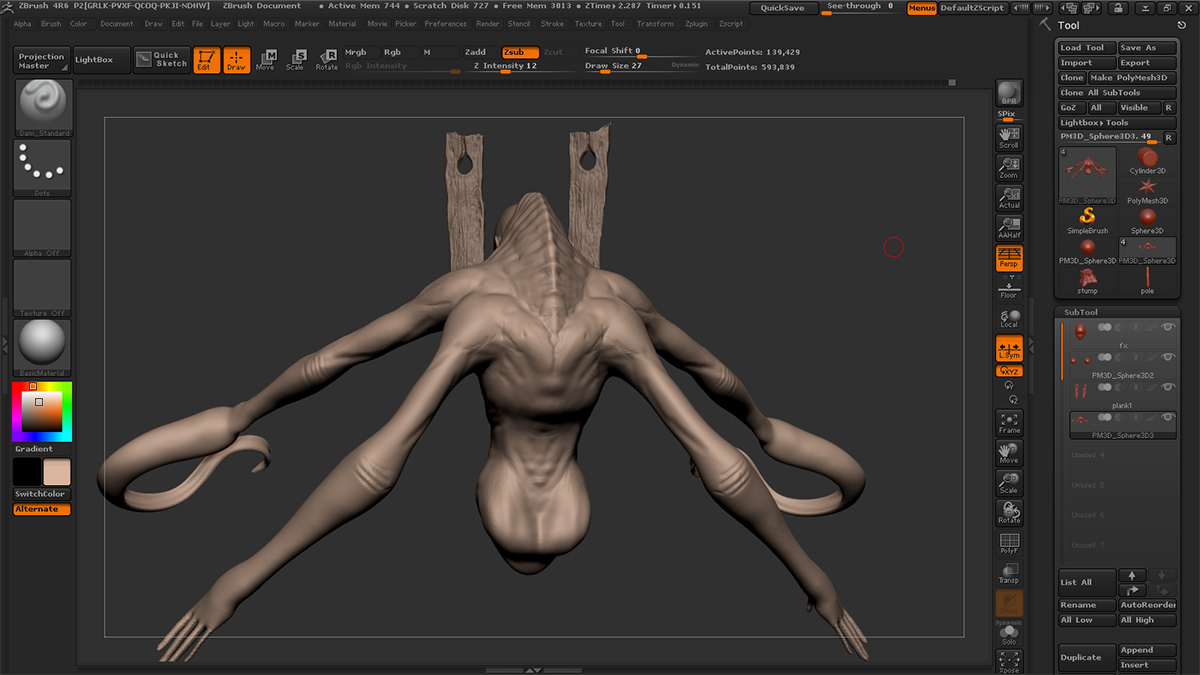Screen dimensions: 1200x675
Task: Select the PolyMesh3D star tool
Action: click(1147, 191)
